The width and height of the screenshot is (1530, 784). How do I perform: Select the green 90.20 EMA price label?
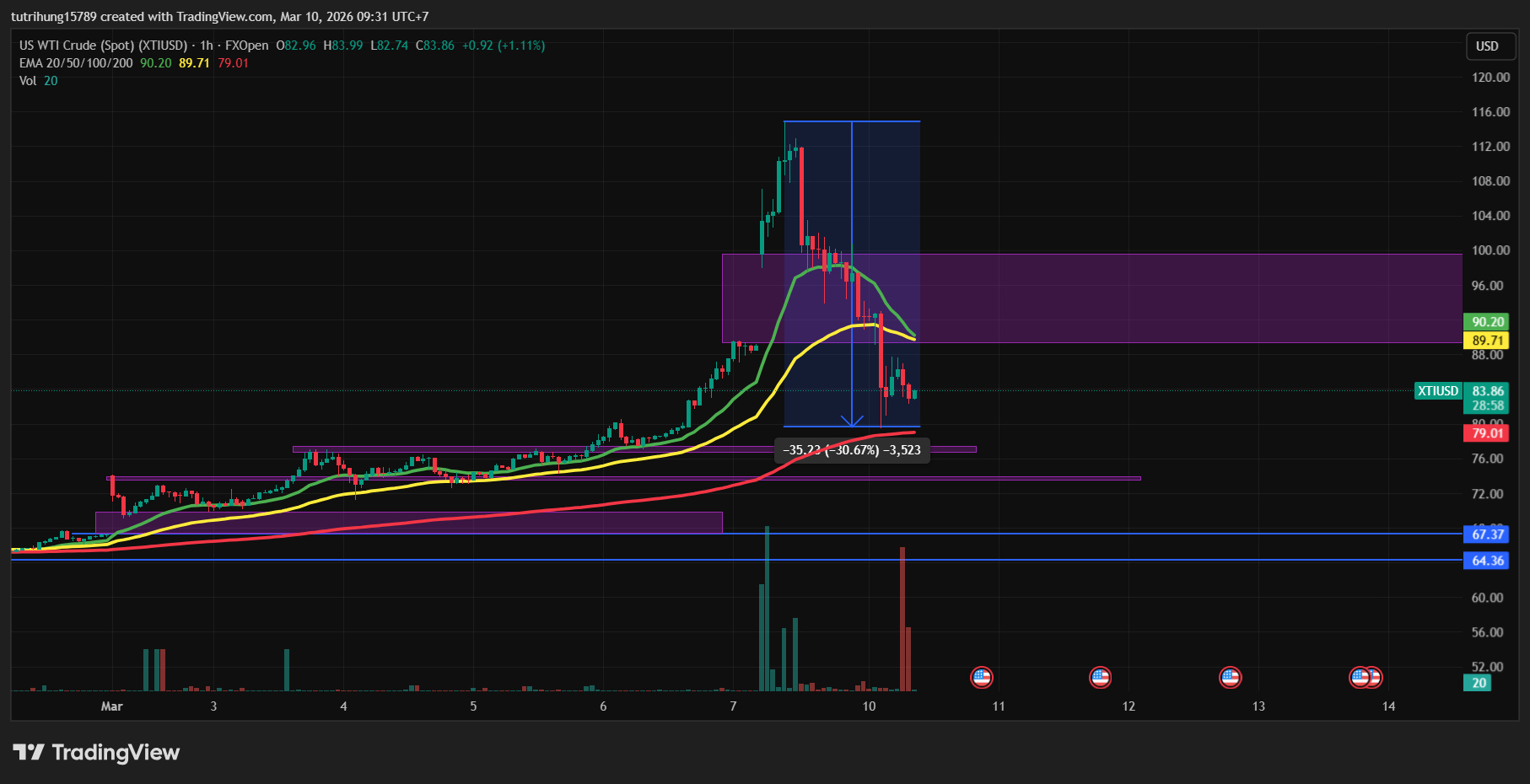pyautogui.click(x=1487, y=322)
